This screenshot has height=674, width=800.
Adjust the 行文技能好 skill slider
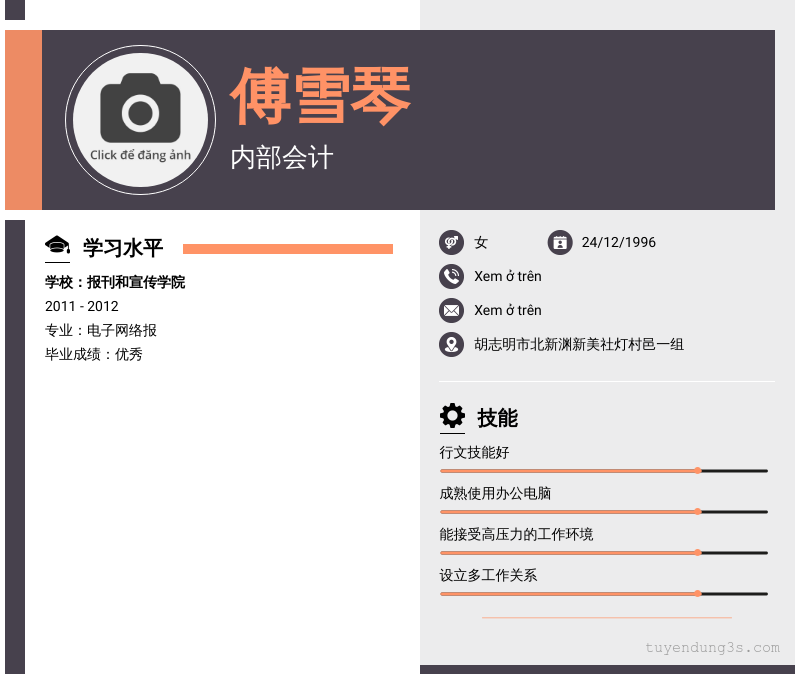(697, 470)
